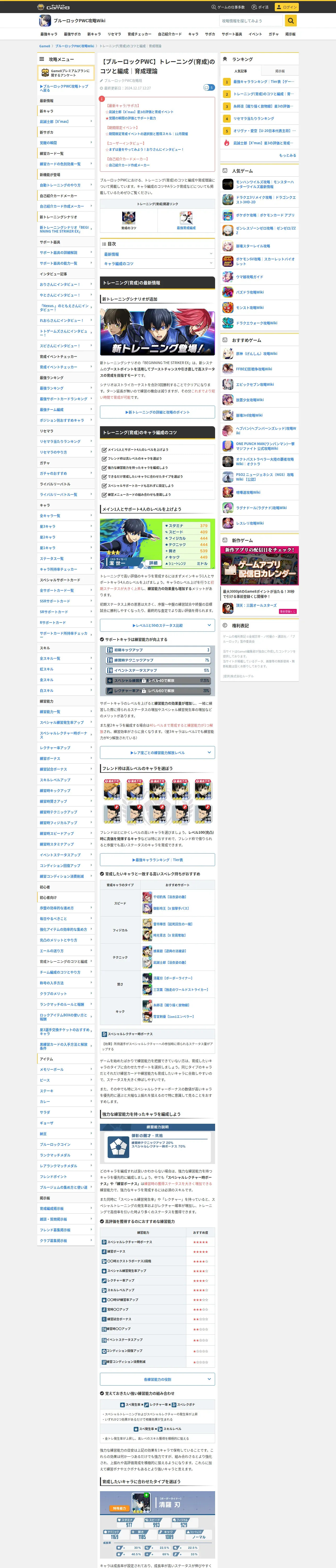Expand the レベル1と50のステータス比較 section

pos(157,625)
